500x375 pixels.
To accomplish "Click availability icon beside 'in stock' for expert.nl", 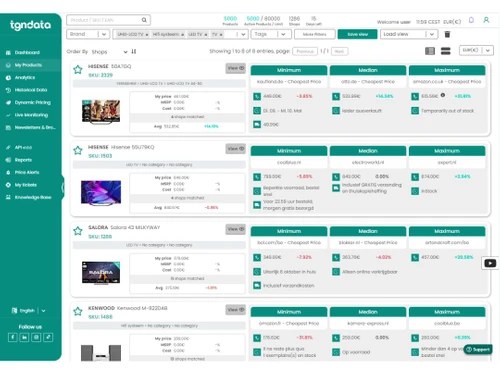I will point(415,191).
